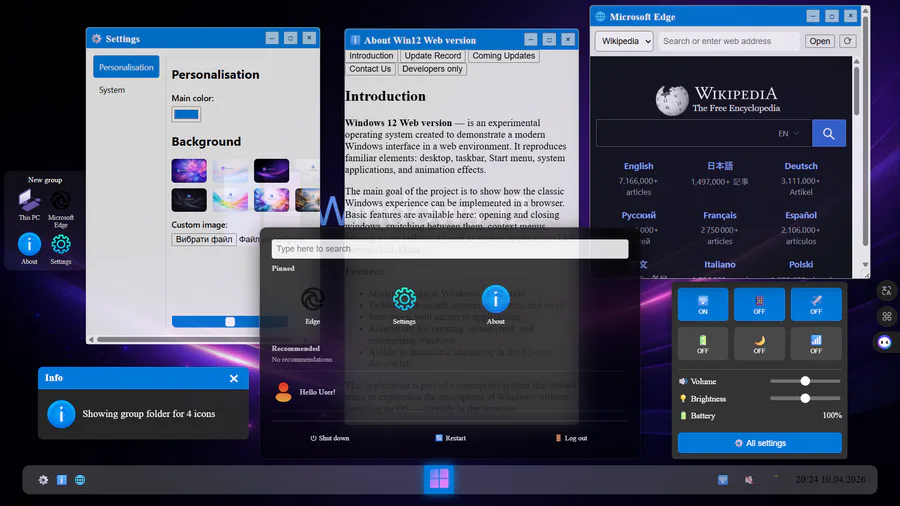Viewport: 900px width, 506px height.
Task: Click the refresh icon in Microsoft Edge toolbar
Action: 847,41
